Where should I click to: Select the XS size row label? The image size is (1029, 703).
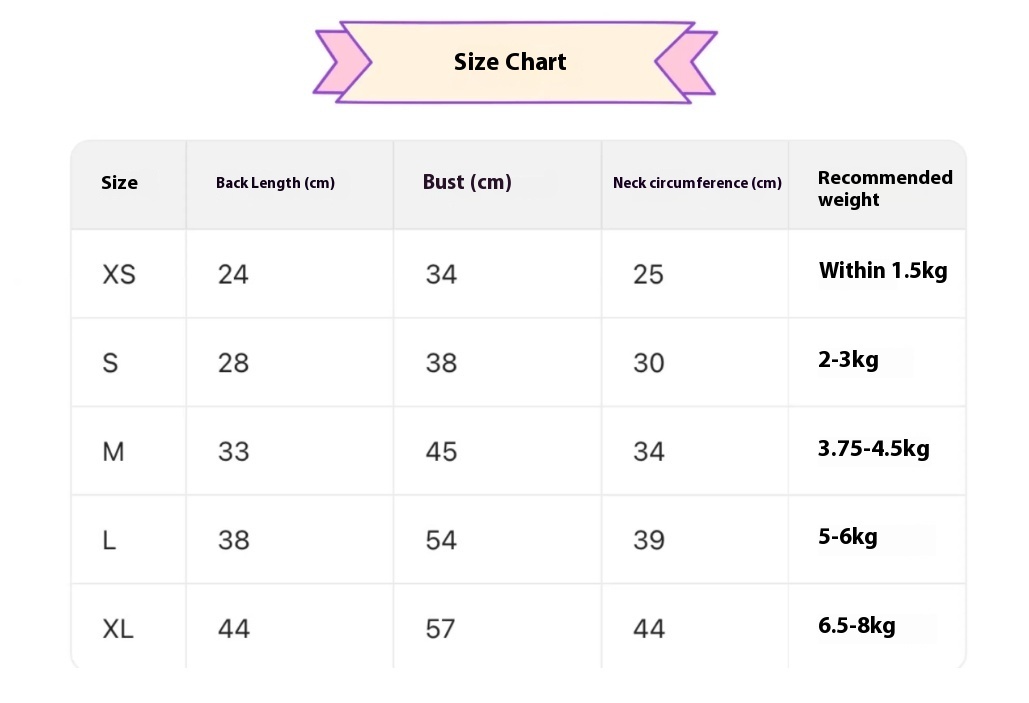tap(119, 274)
